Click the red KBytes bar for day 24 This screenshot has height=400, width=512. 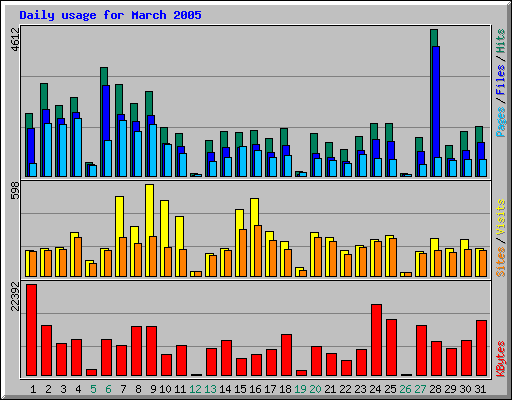pyautogui.click(x=376, y=340)
